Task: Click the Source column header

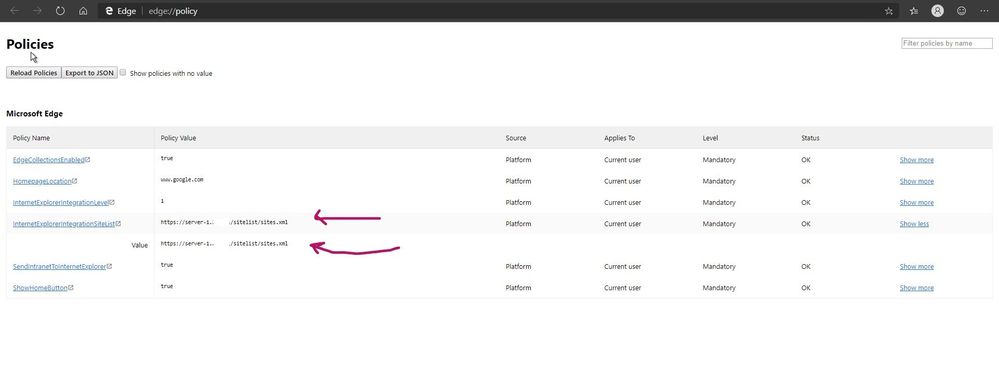Action: 515,138
